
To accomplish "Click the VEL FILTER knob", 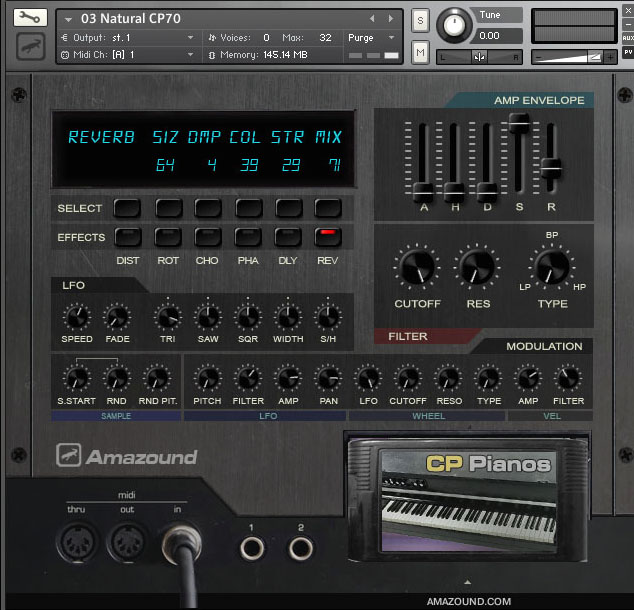I will click(x=568, y=378).
